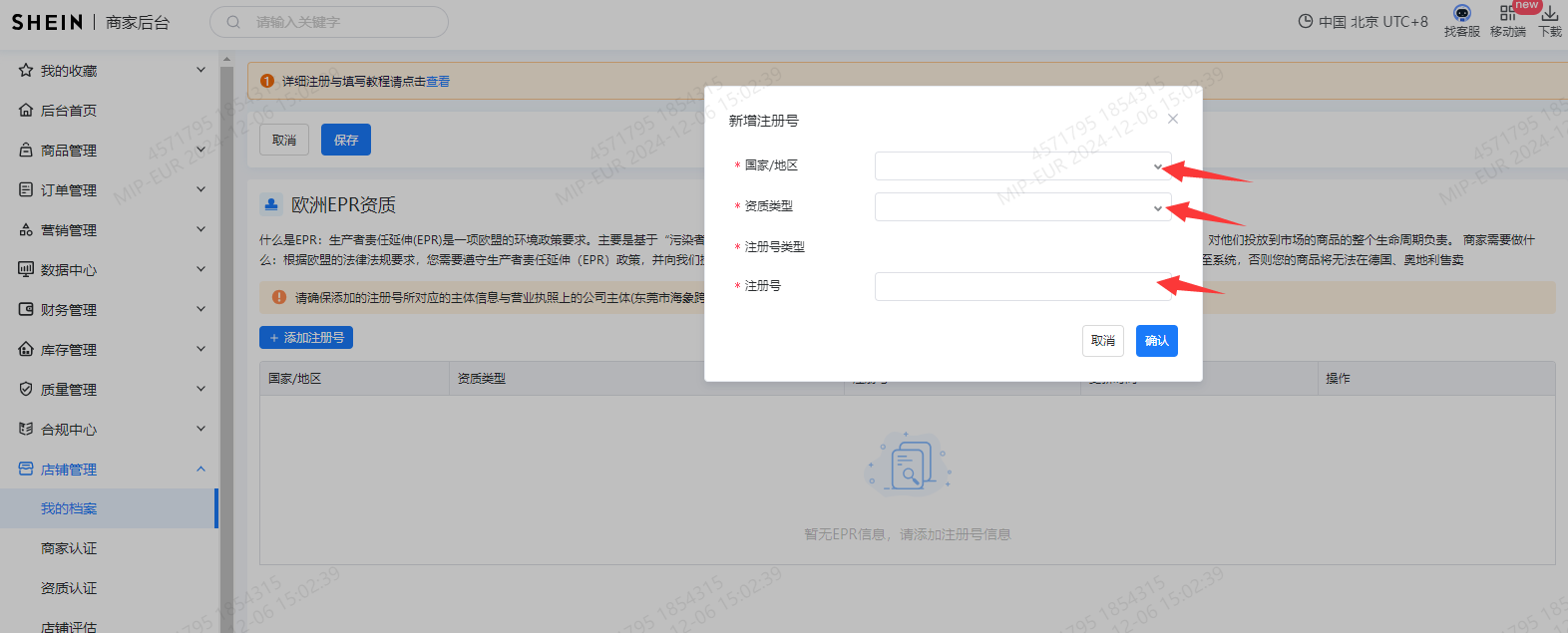Viewport: 1568px width, 633px height.
Task: Click the 库存管理 warehouse icon
Action: 26,349
